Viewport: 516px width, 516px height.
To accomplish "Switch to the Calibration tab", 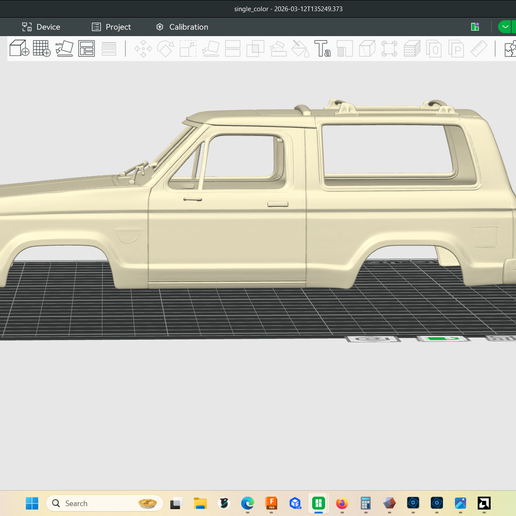I will 182,27.
